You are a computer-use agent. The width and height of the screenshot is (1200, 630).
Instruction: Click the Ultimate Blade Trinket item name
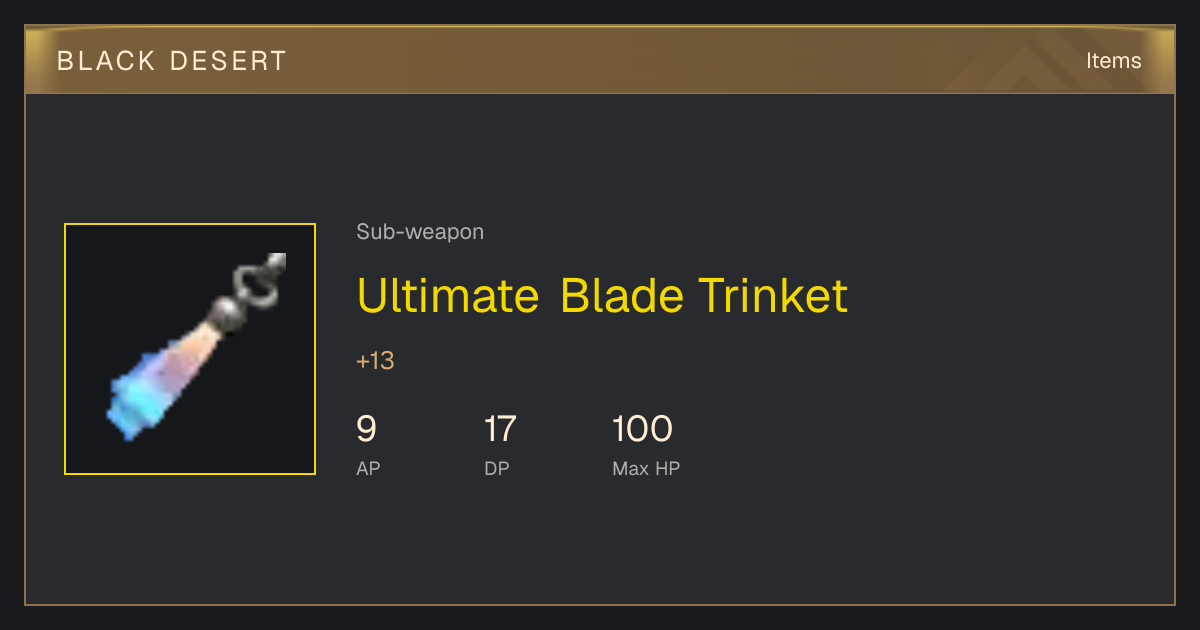click(x=602, y=295)
